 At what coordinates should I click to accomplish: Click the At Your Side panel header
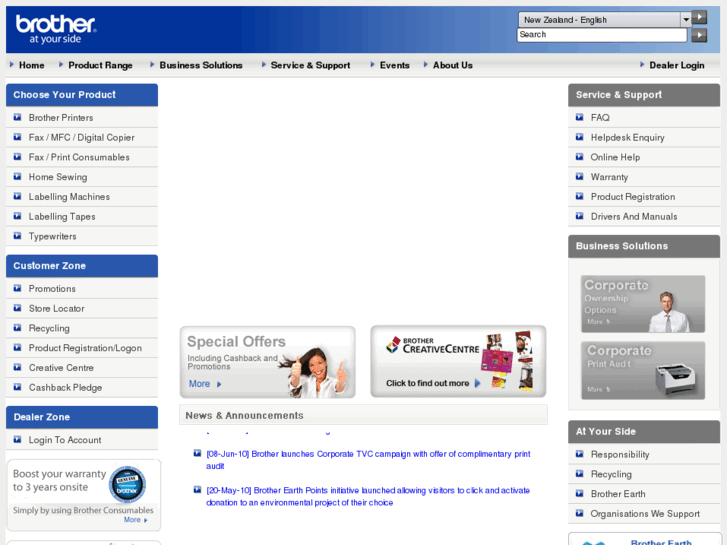(x=644, y=431)
